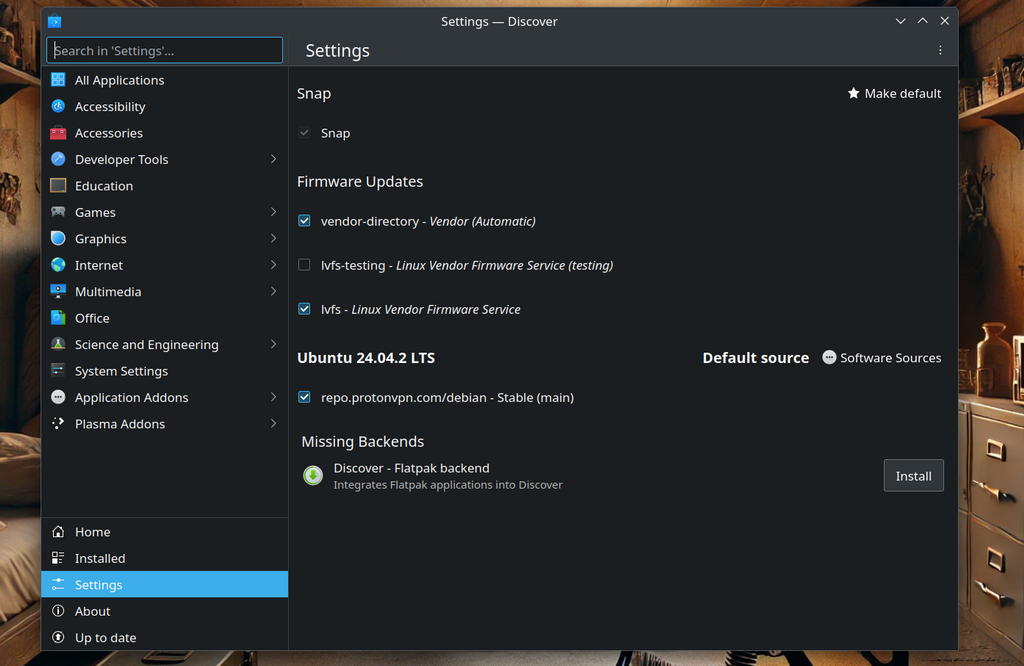Open the Software Sources label
Screen dimensions: 1024x666
coord(890,358)
